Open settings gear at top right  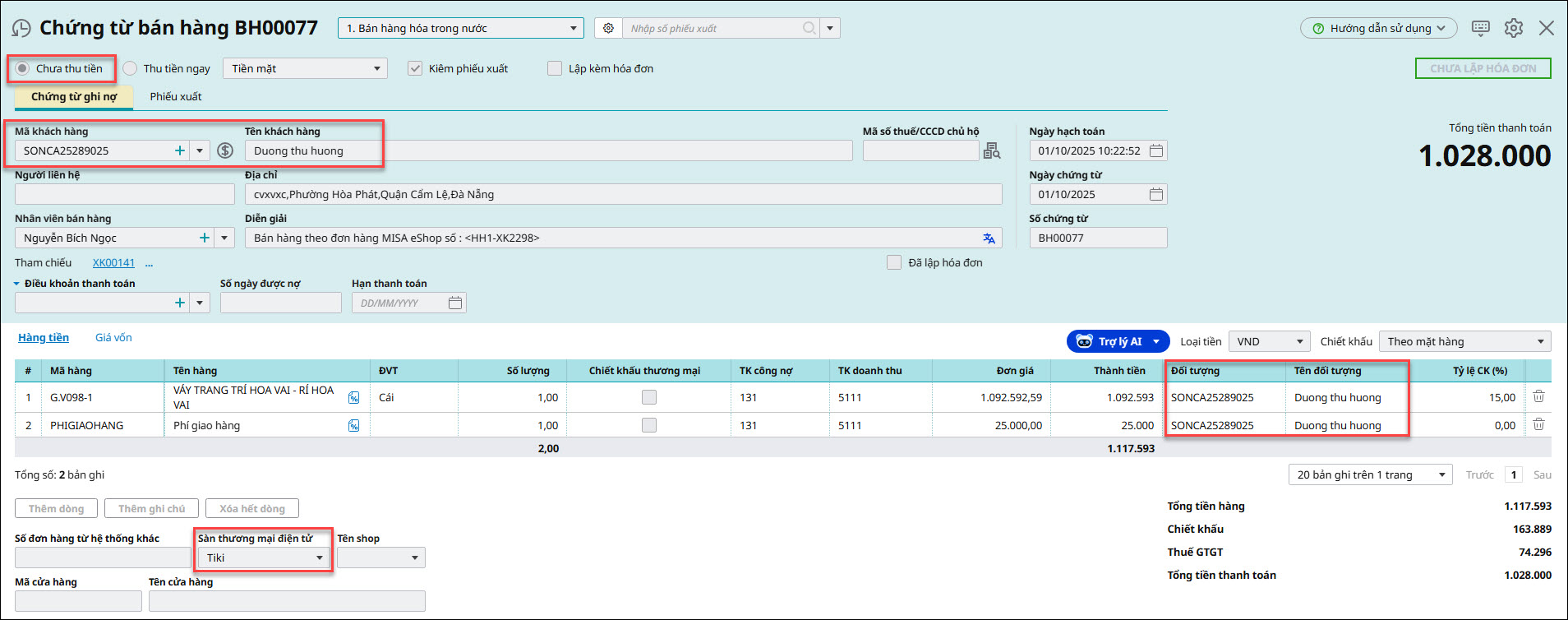[1513, 28]
